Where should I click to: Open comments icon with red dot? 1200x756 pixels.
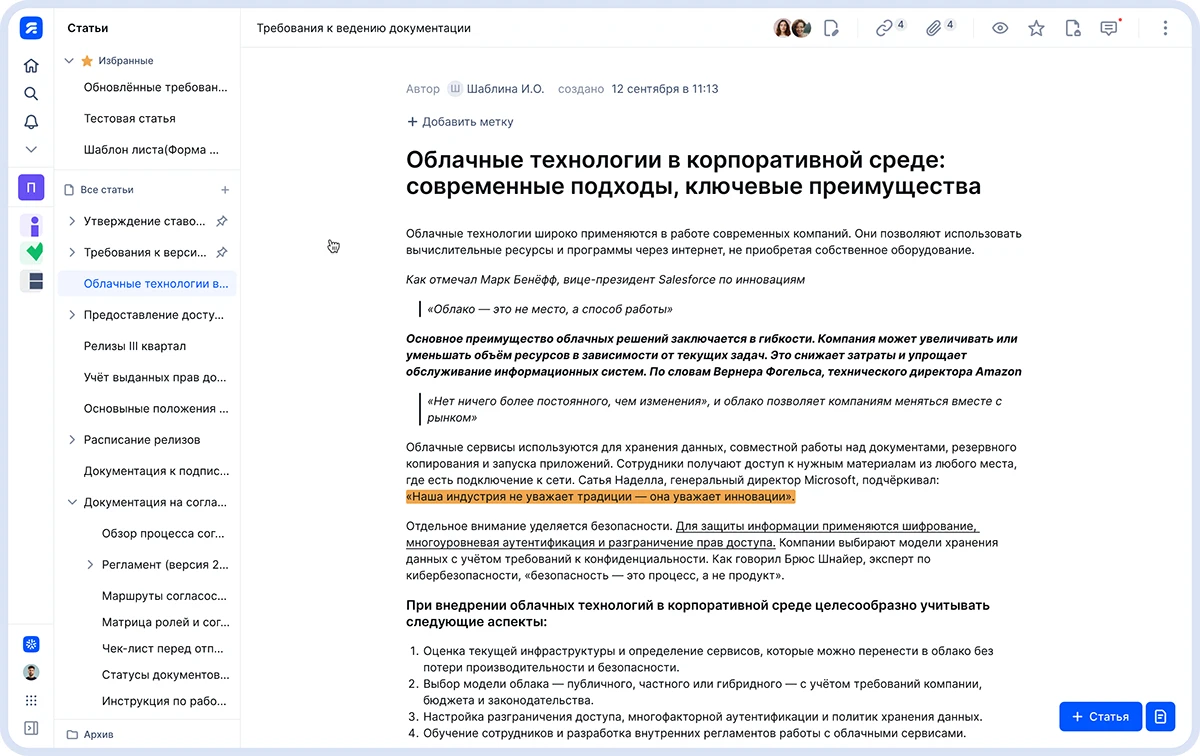tap(1109, 28)
